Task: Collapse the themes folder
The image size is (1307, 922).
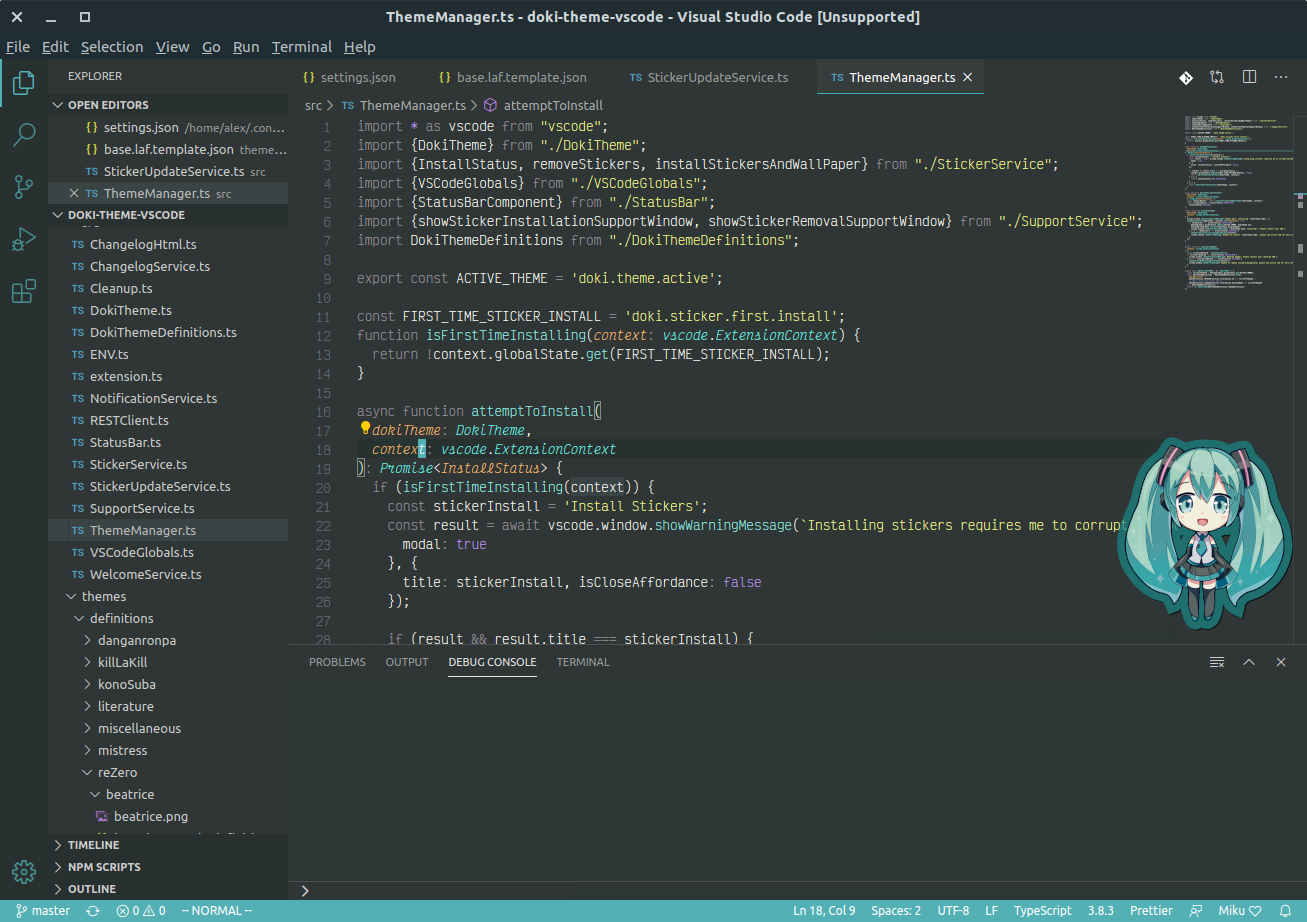Action: pyautogui.click(x=168, y=596)
